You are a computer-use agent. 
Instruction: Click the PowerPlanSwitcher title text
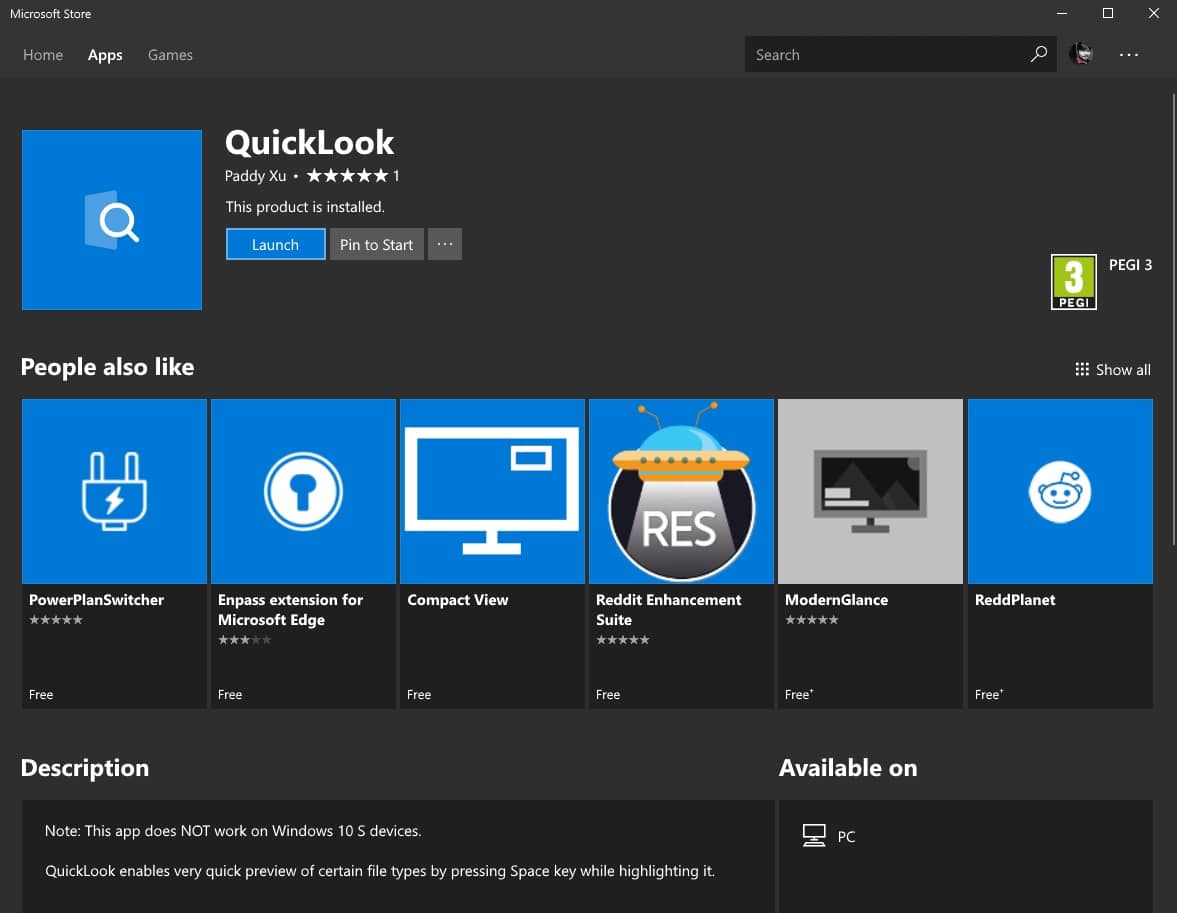[96, 600]
